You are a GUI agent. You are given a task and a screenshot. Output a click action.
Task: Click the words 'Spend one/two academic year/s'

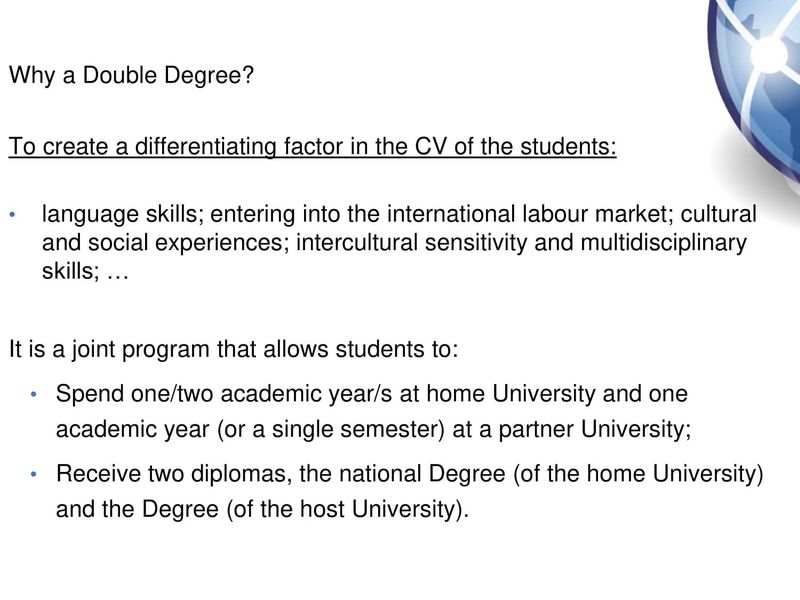tap(224, 394)
